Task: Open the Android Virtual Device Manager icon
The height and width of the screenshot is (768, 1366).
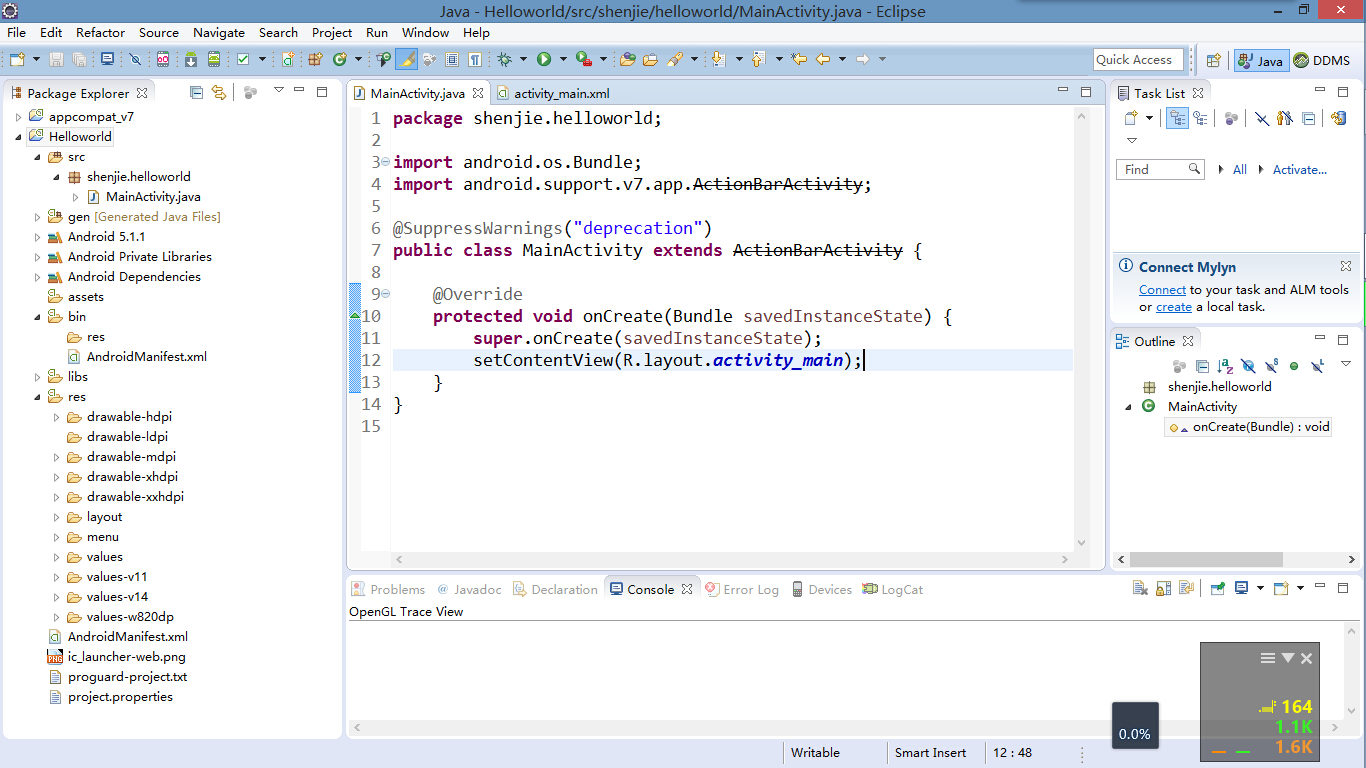Action: point(214,59)
